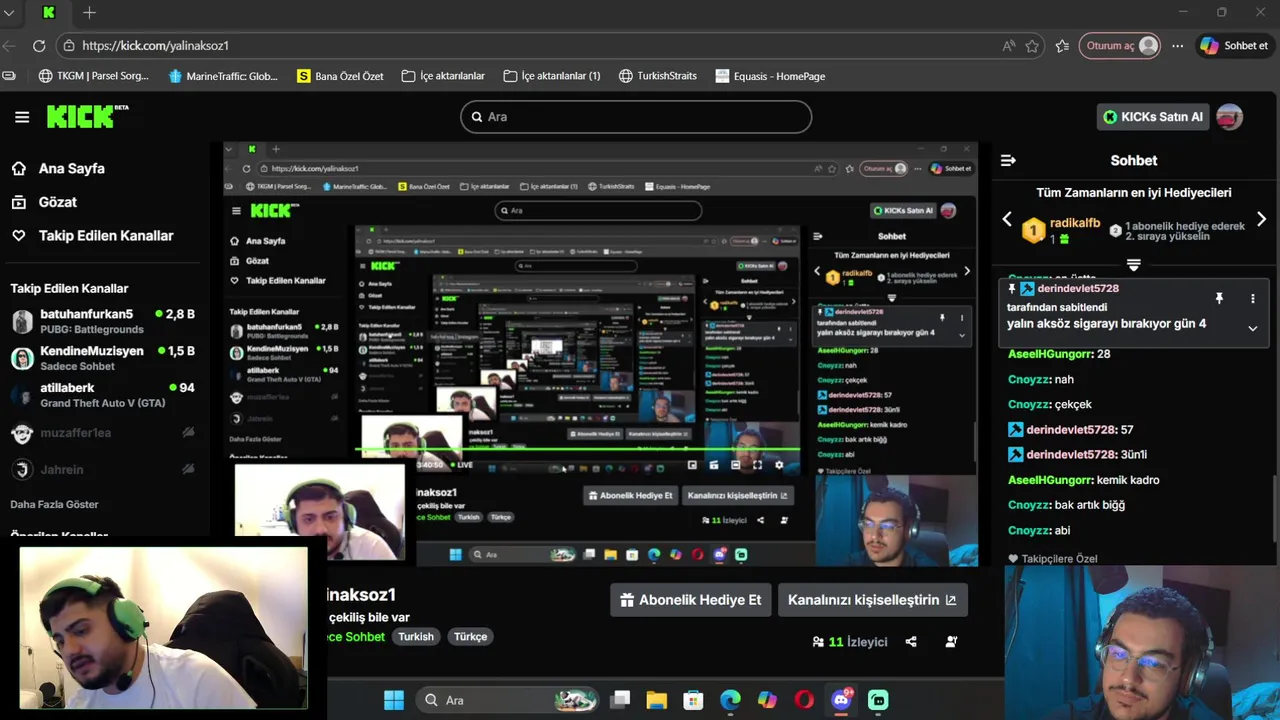Unpin the pinned chat message
The image size is (1280, 720).
[x=1219, y=298]
